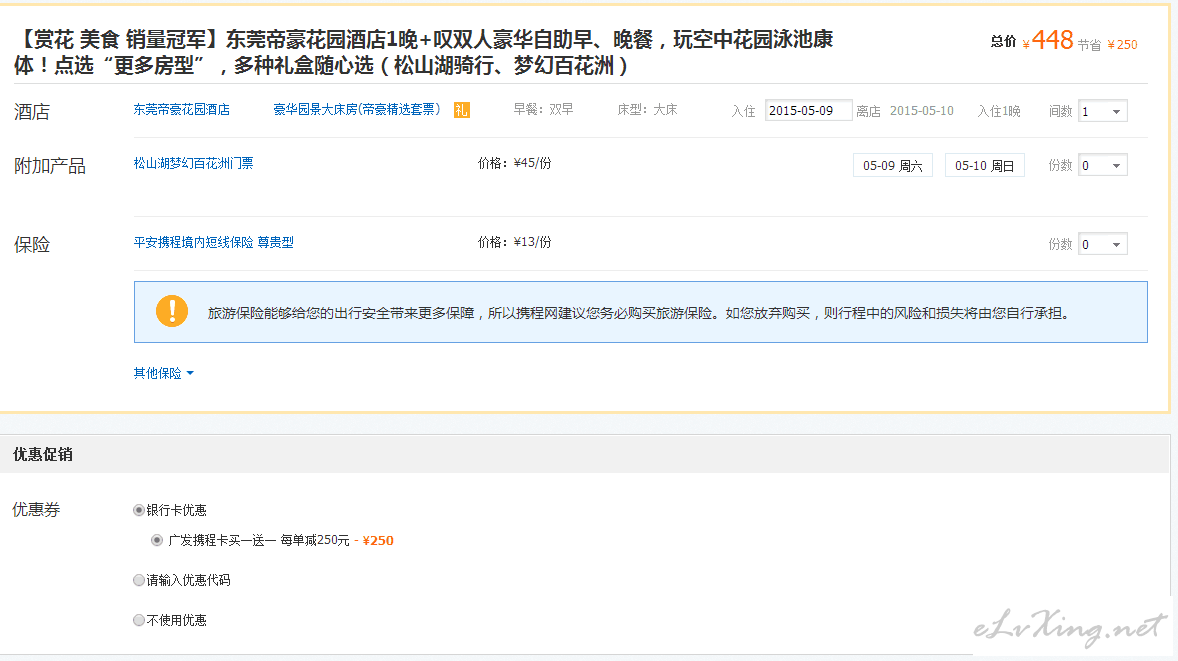Viewport: 1178px width, 661px height.
Task: Click the 入住1晚 stay length text
Action: (x=998, y=111)
